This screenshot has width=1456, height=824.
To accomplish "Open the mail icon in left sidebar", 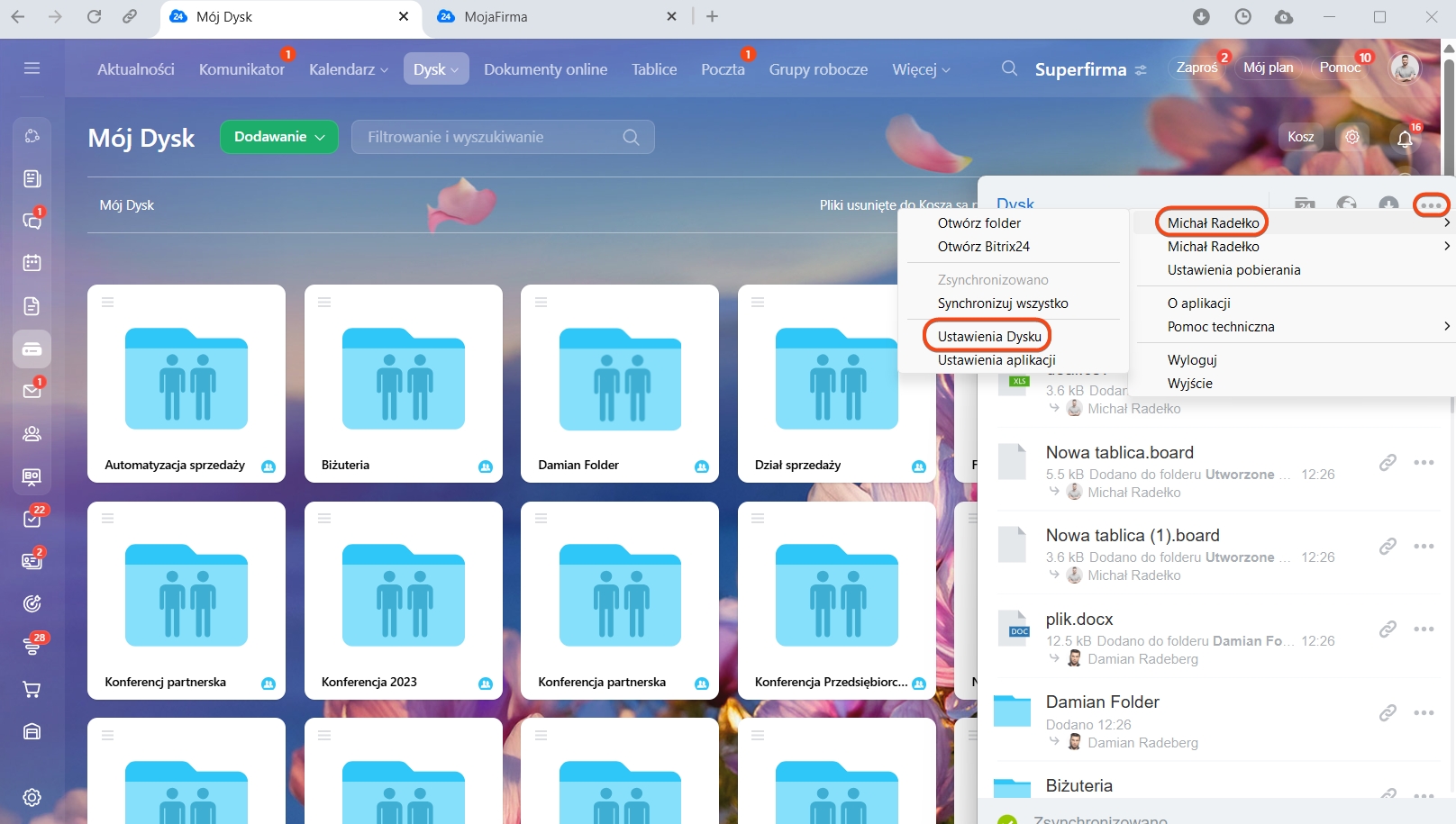I will coord(32,391).
